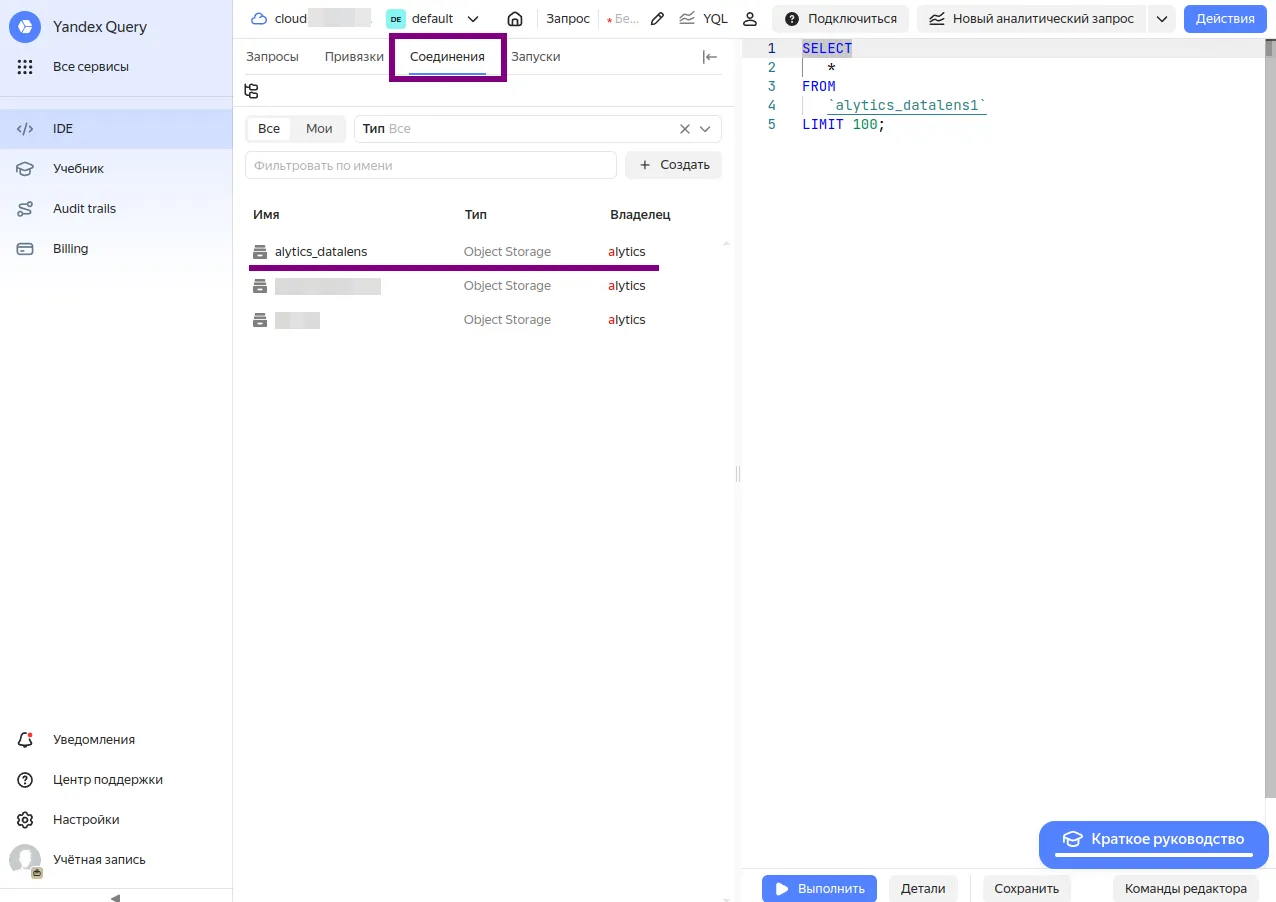Run query with Выполнить button
1276x902 pixels.
coord(819,888)
